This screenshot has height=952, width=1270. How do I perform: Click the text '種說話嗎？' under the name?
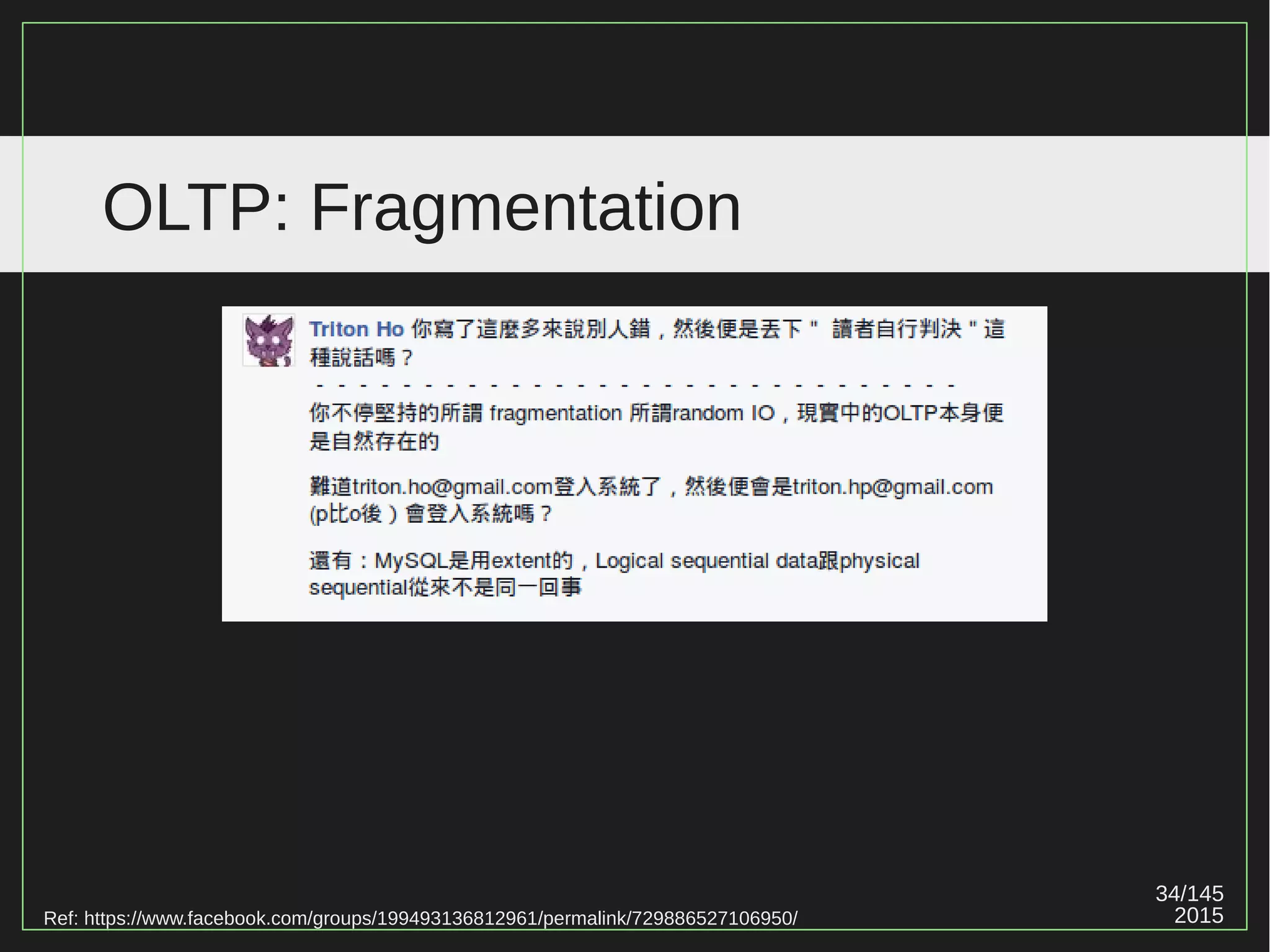[x=361, y=358]
